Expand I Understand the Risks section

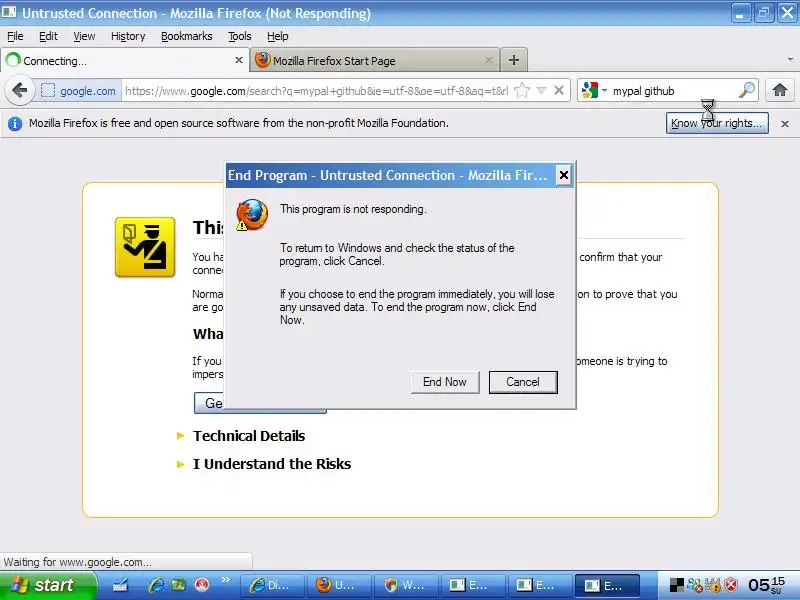pyautogui.click(x=272, y=464)
